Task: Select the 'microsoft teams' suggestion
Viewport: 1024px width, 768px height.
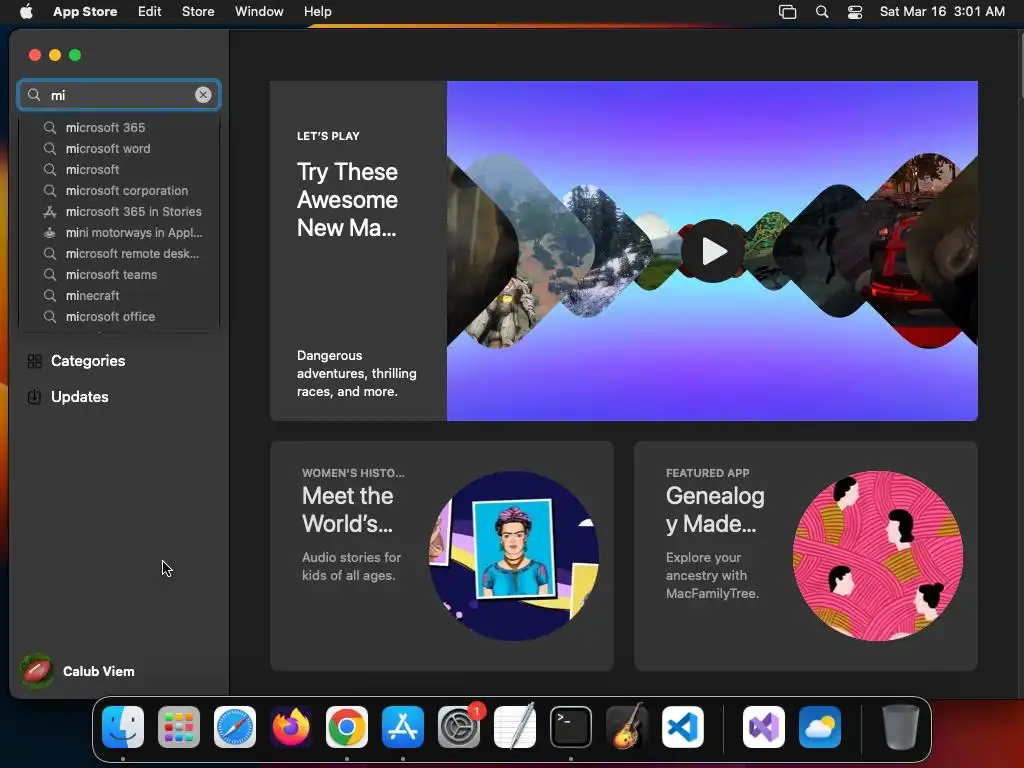Action: [x=119, y=274]
